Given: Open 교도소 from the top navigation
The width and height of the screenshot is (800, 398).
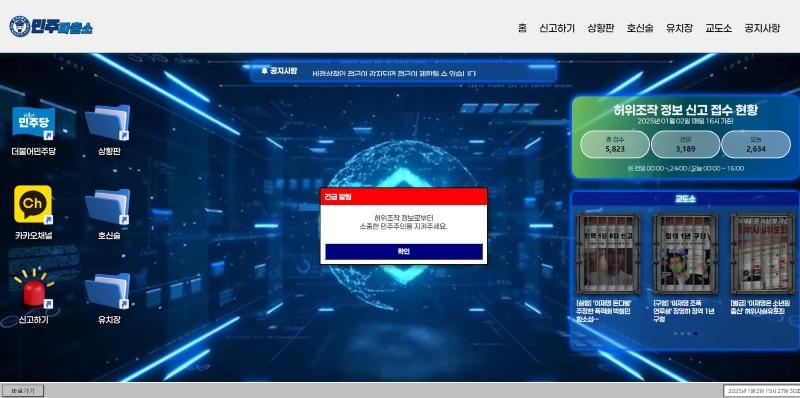Looking at the screenshot, I should pyautogui.click(x=718, y=28).
